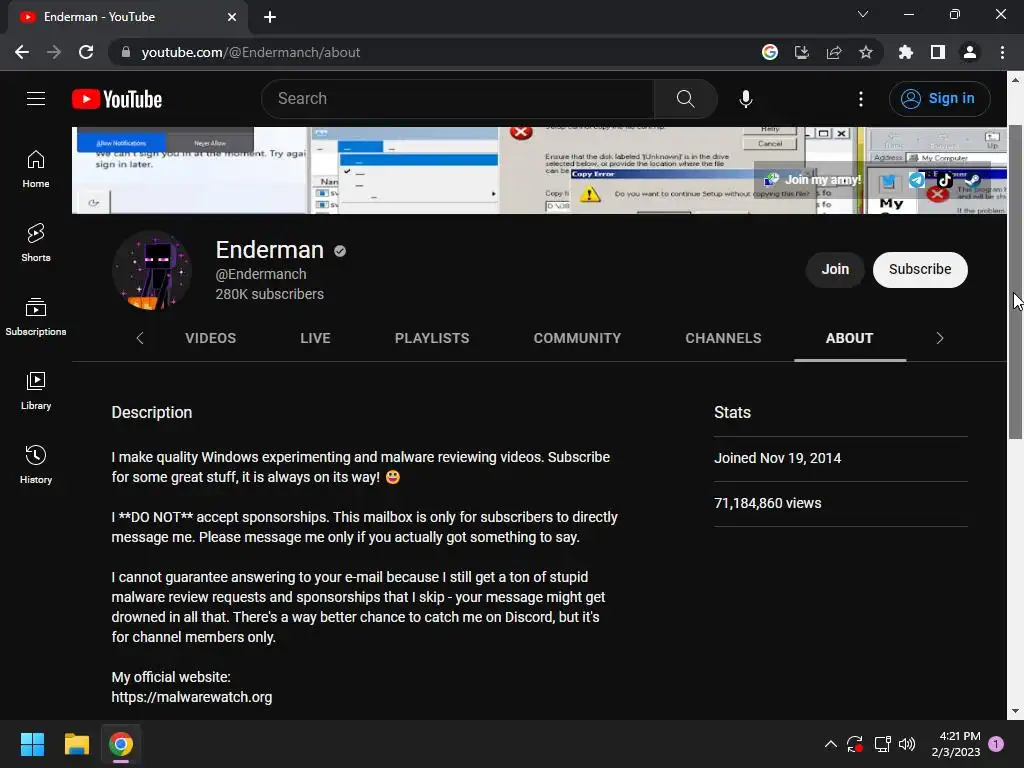1024x768 pixels.
Task: Open Shorts in the left sidebar
Action: [36, 242]
